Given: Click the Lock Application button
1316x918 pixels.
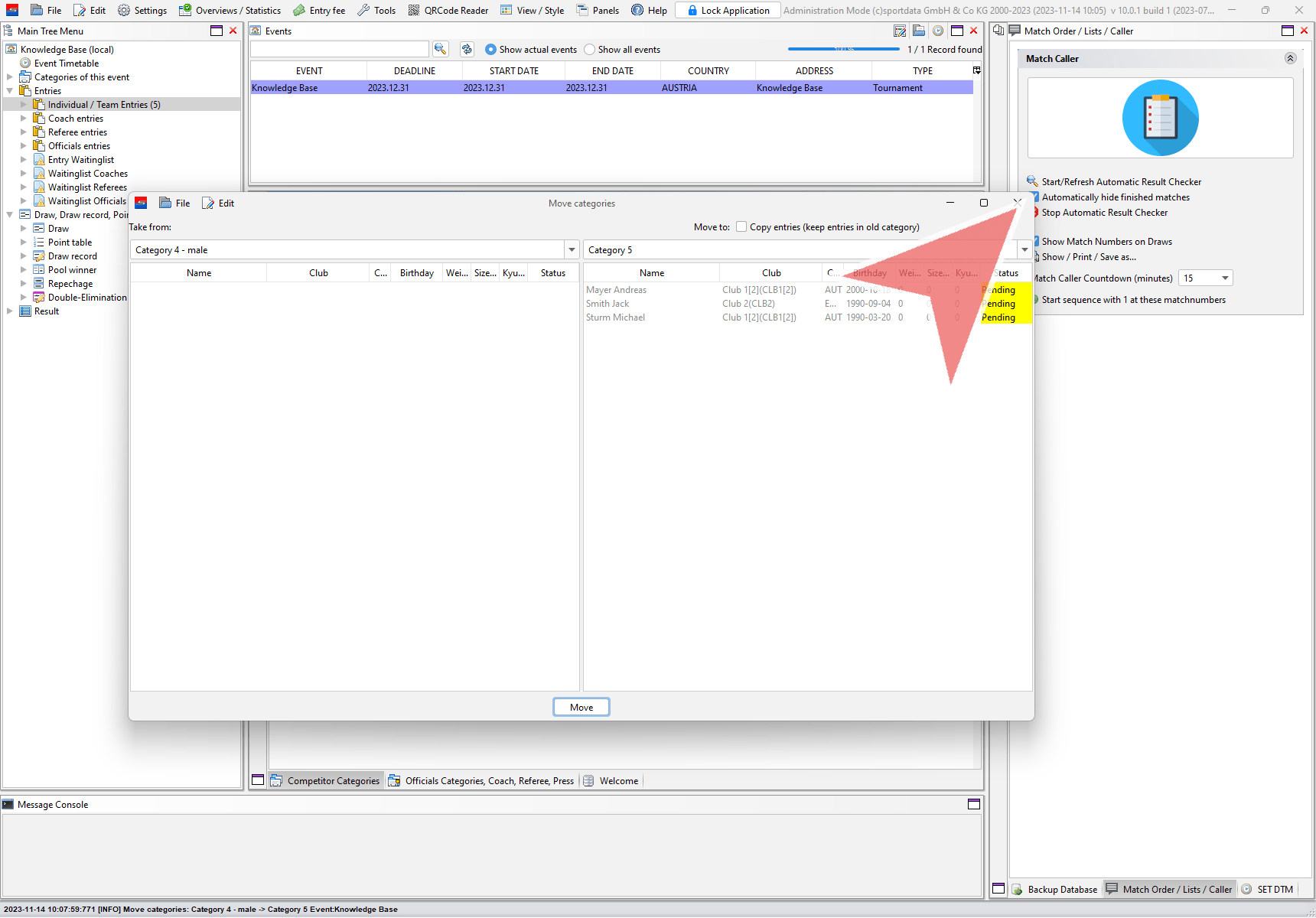Looking at the screenshot, I should [x=728, y=10].
